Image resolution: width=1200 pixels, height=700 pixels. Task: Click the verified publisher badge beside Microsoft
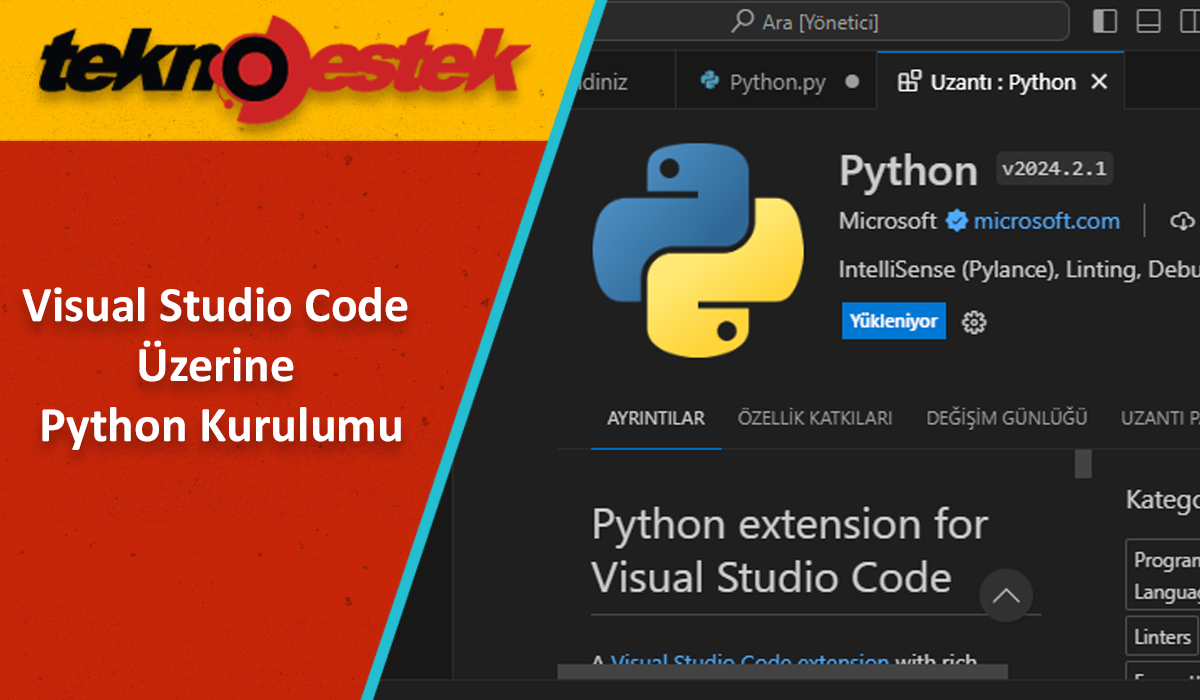tap(958, 221)
